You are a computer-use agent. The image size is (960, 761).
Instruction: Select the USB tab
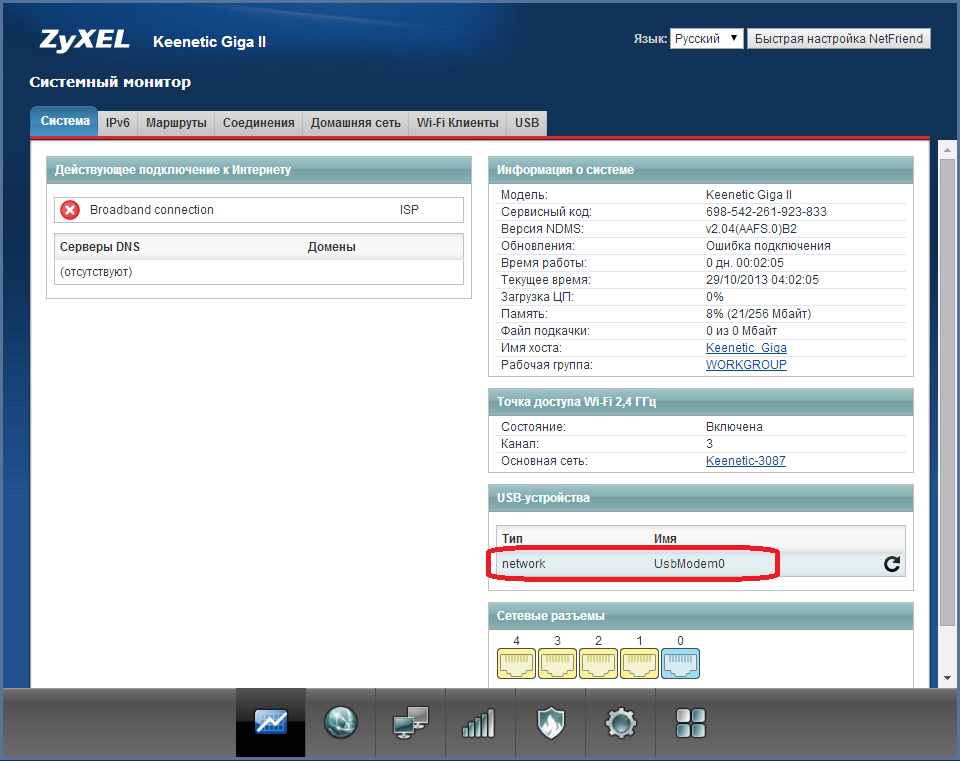click(x=527, y=123)
